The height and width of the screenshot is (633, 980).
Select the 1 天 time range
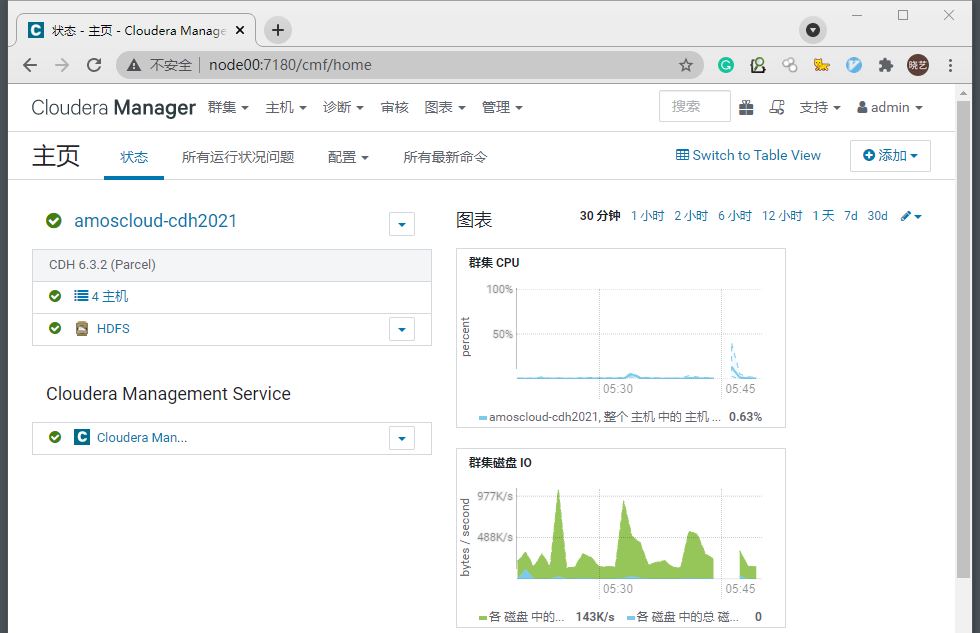823,216
